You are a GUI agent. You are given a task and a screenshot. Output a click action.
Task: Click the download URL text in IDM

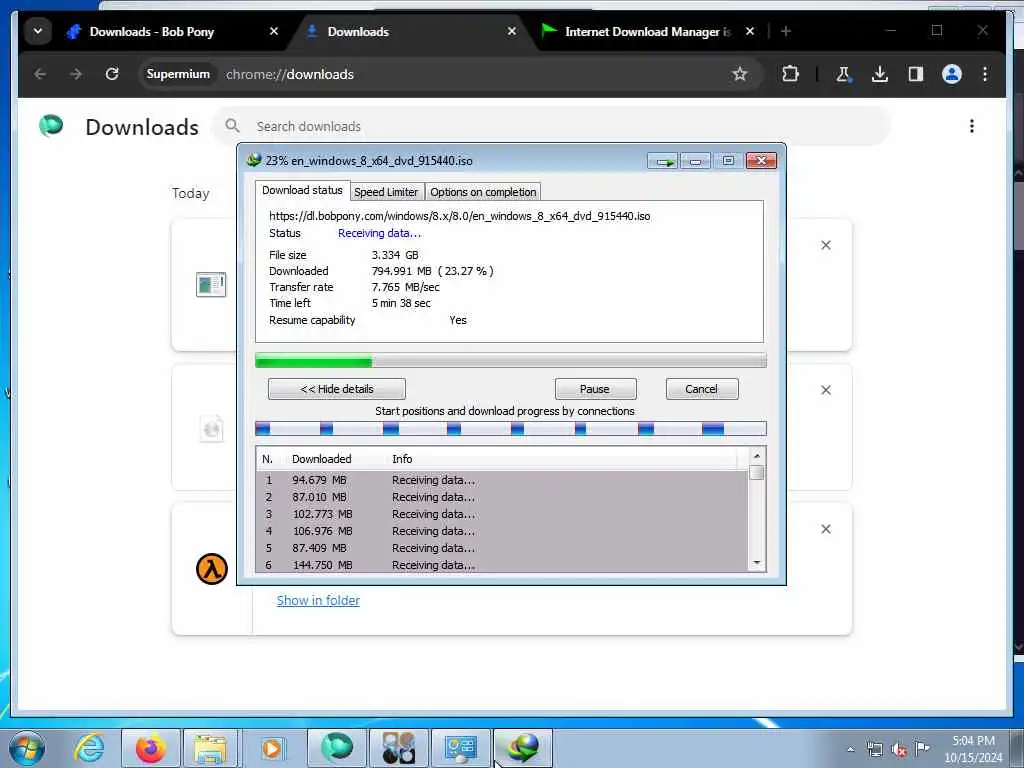(459, 216)
